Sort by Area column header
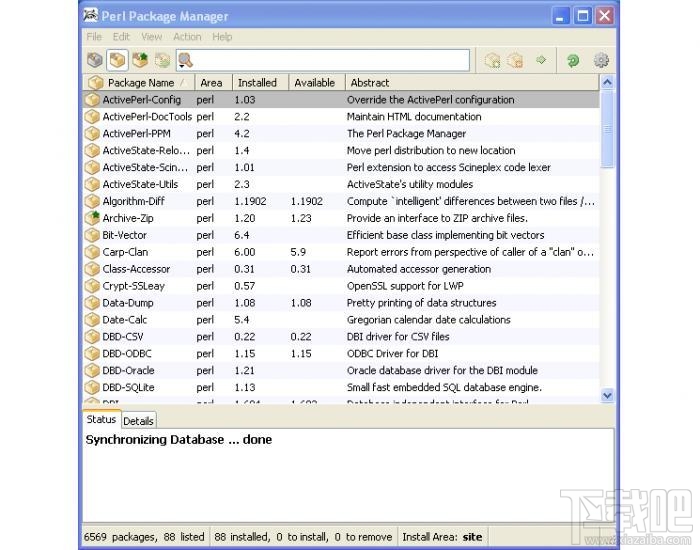This screenshot has height=550, width=700. click(x=213, y=83)
